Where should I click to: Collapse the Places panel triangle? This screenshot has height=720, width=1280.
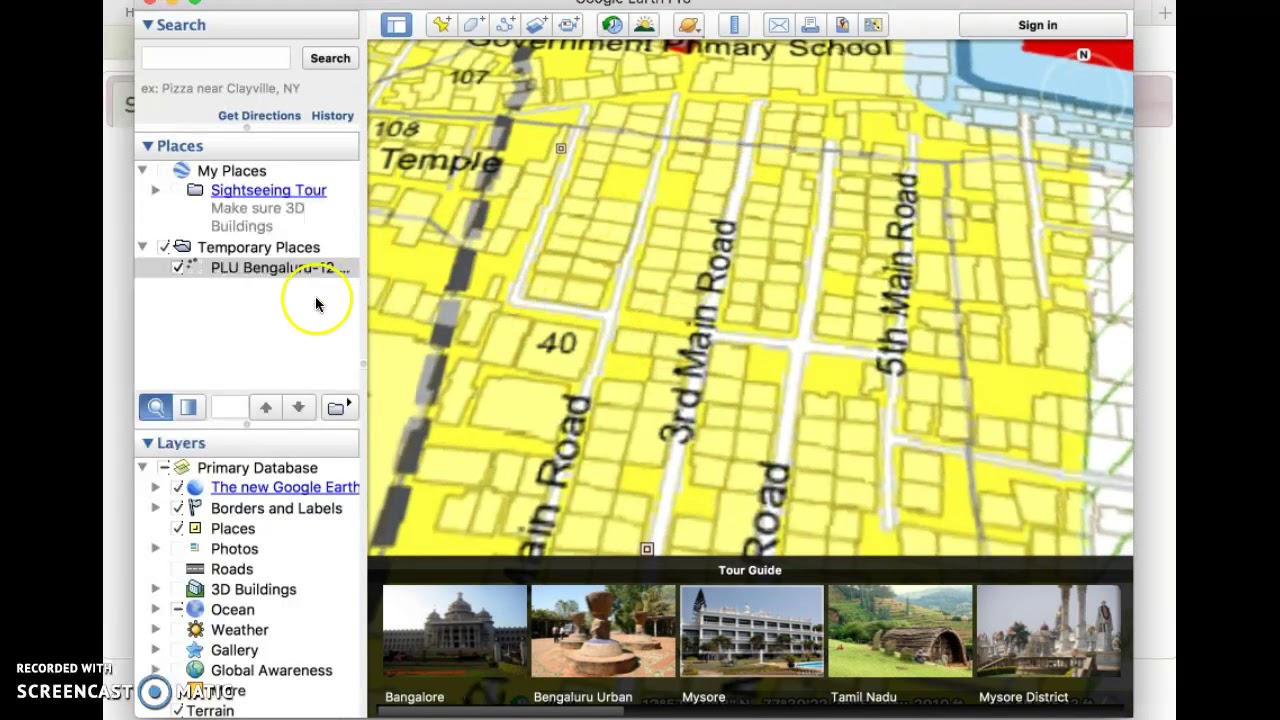[x=147, y=146]
